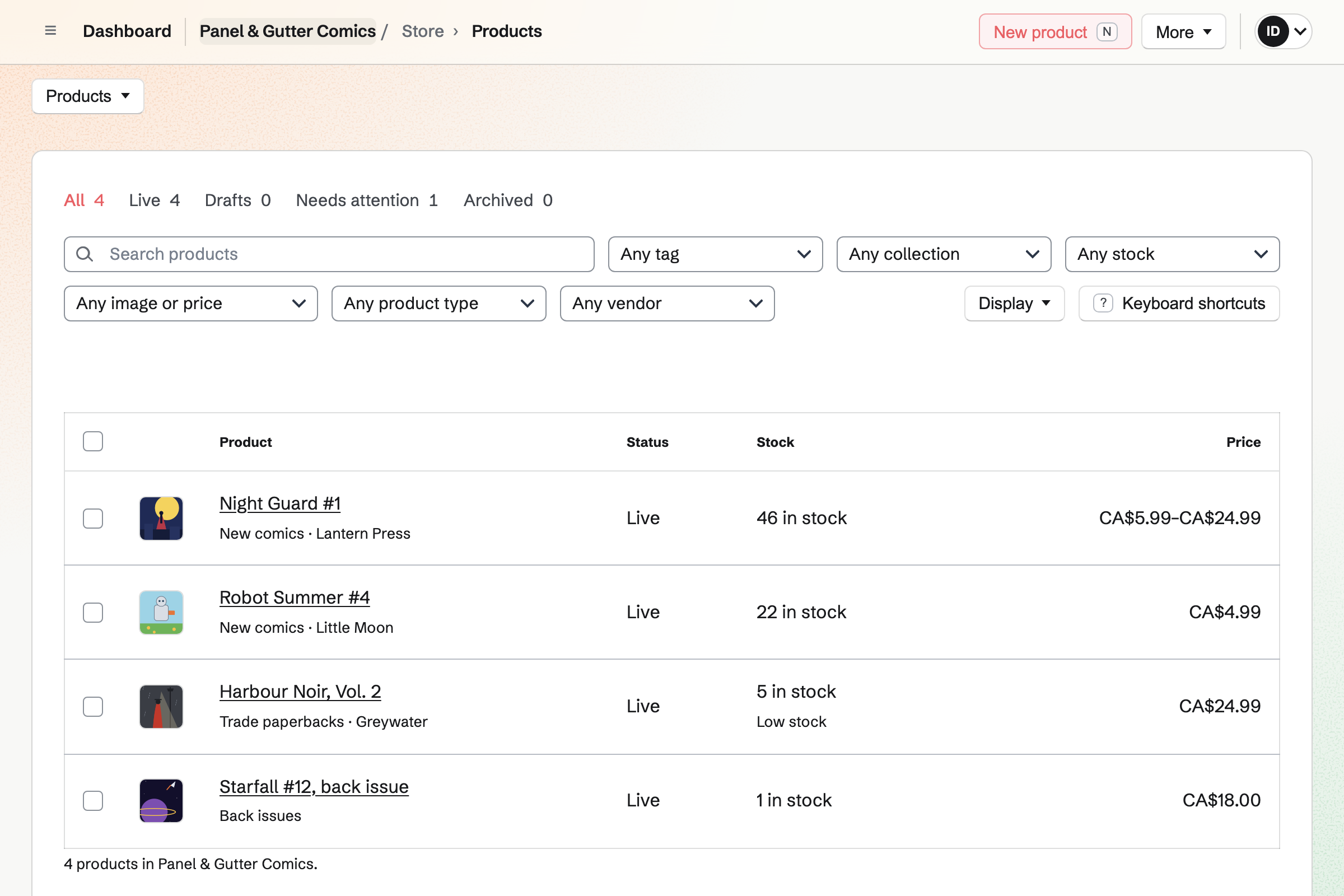
Task: Check the Harbour Noir, Vol. 2 row
Action: (92, 707)
